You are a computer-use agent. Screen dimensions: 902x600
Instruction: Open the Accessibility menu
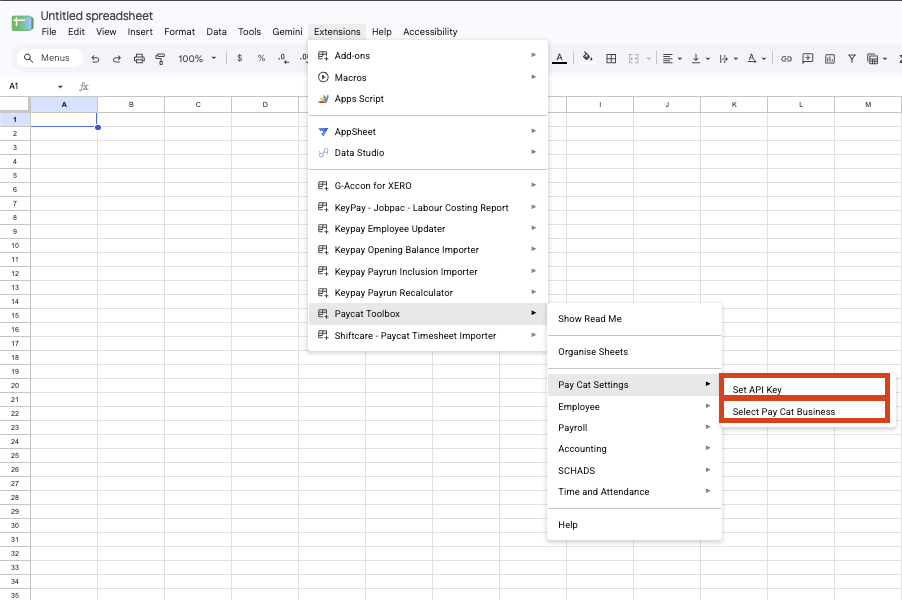pyautogui.click(x=430, y=32)
